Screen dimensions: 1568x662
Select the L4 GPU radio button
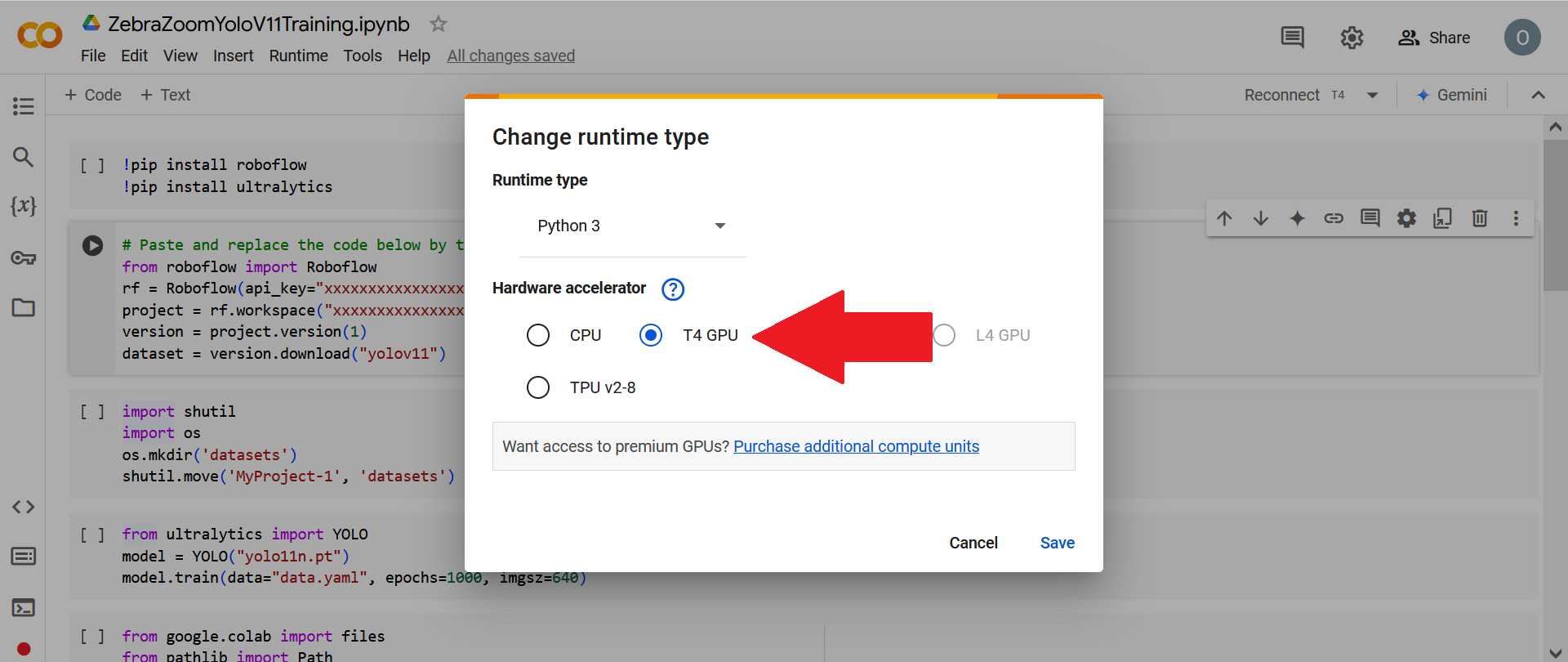point(944,335)
